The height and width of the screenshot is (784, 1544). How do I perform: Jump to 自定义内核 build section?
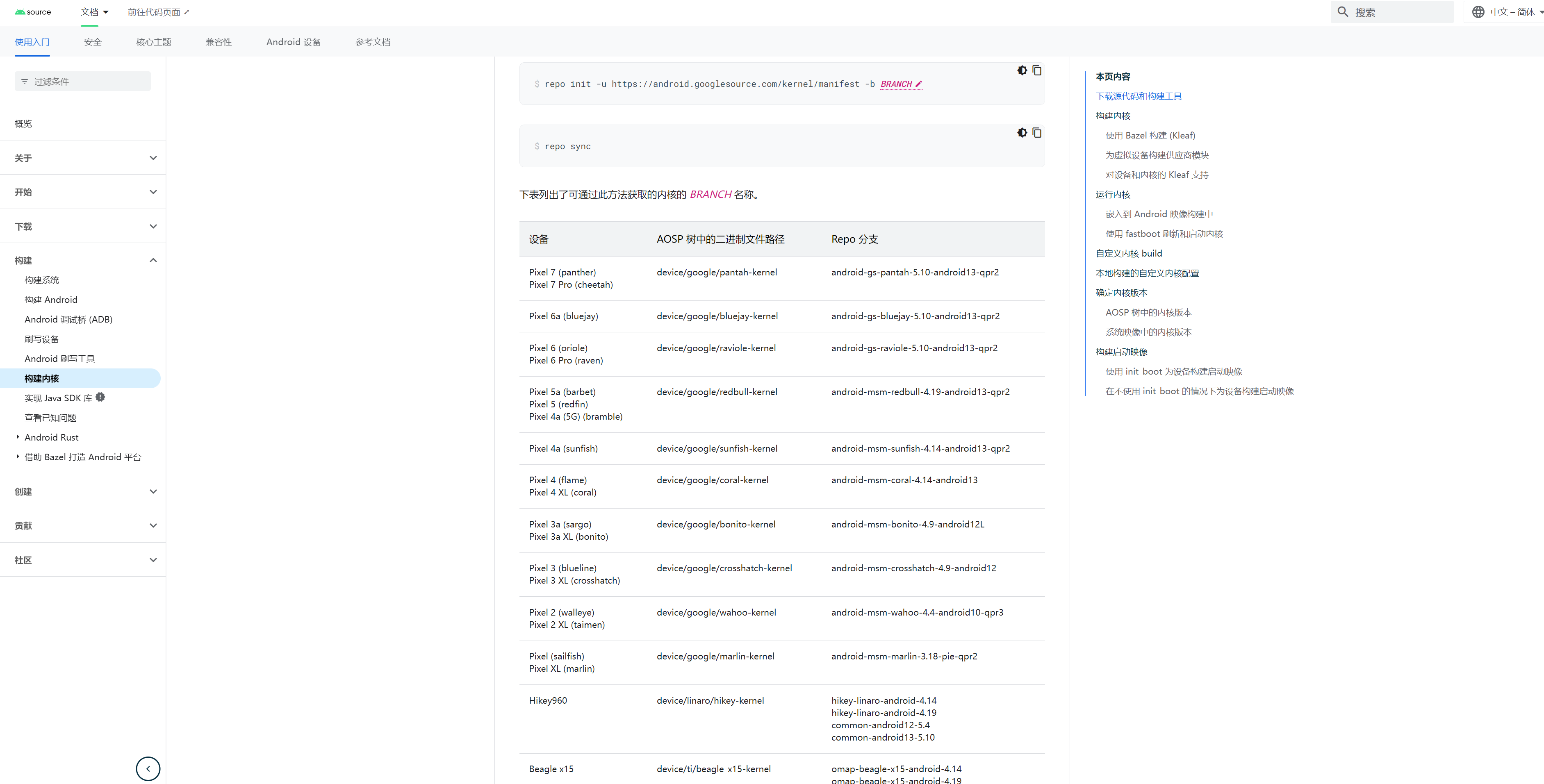point(1129,254)
